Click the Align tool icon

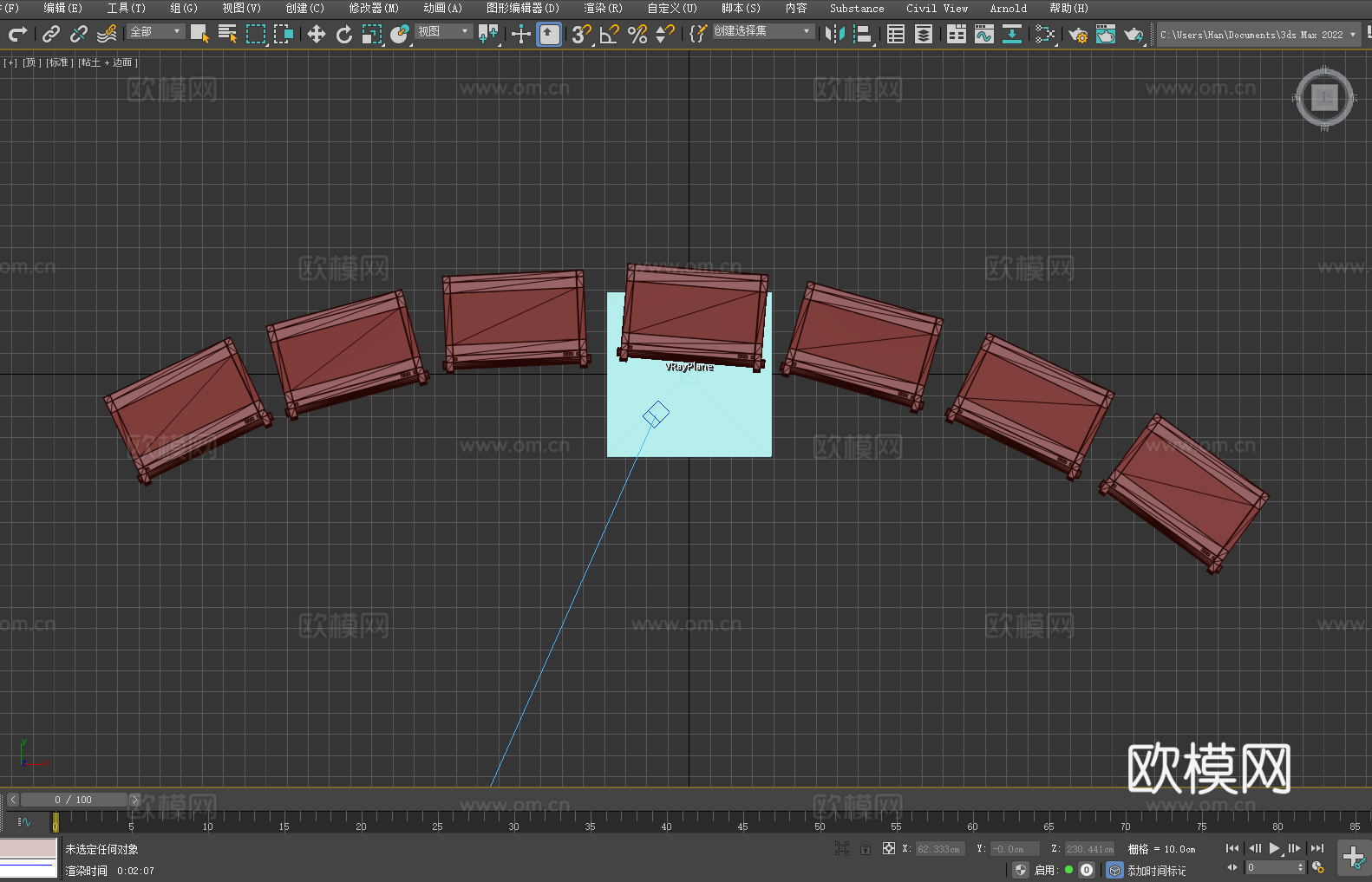click(x=863, y=34)
